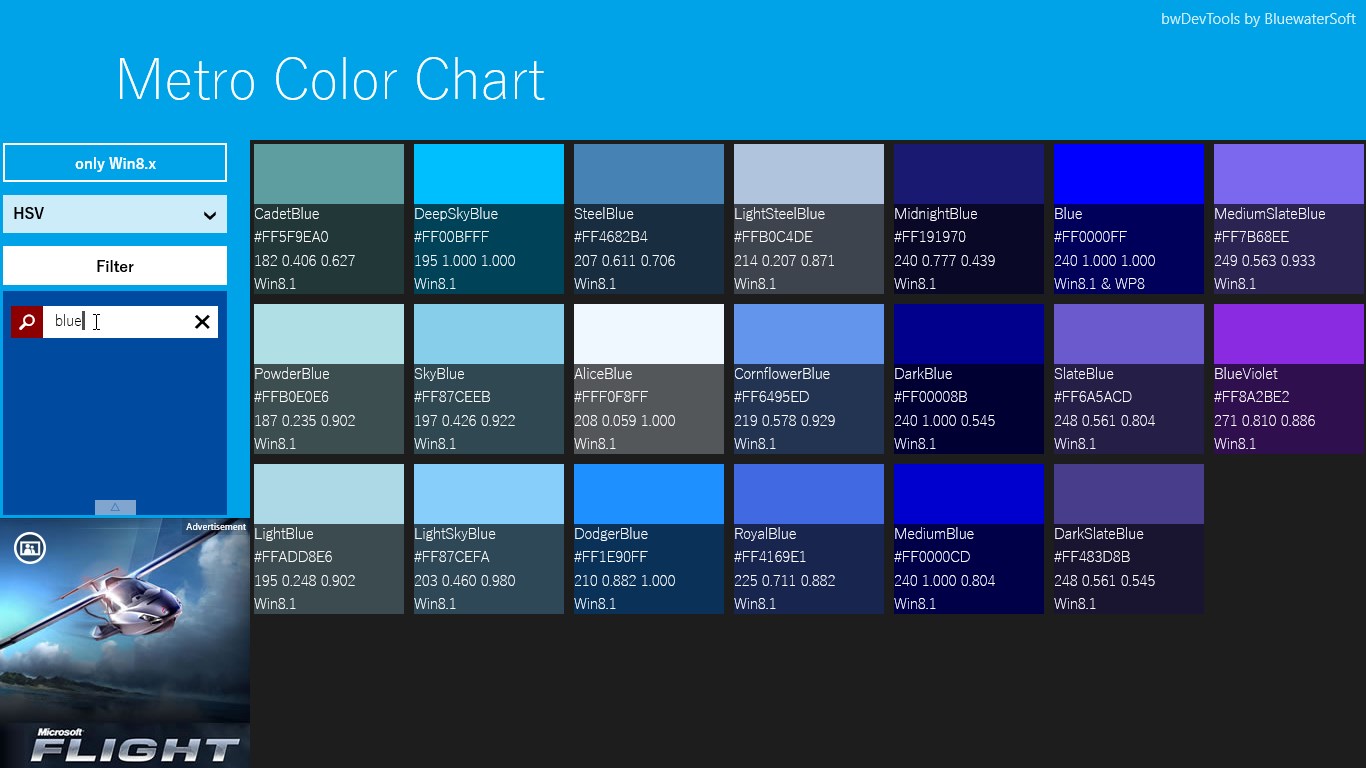Toggle the only Win8.x filter

pyautogui.click(x=115, y=163)
